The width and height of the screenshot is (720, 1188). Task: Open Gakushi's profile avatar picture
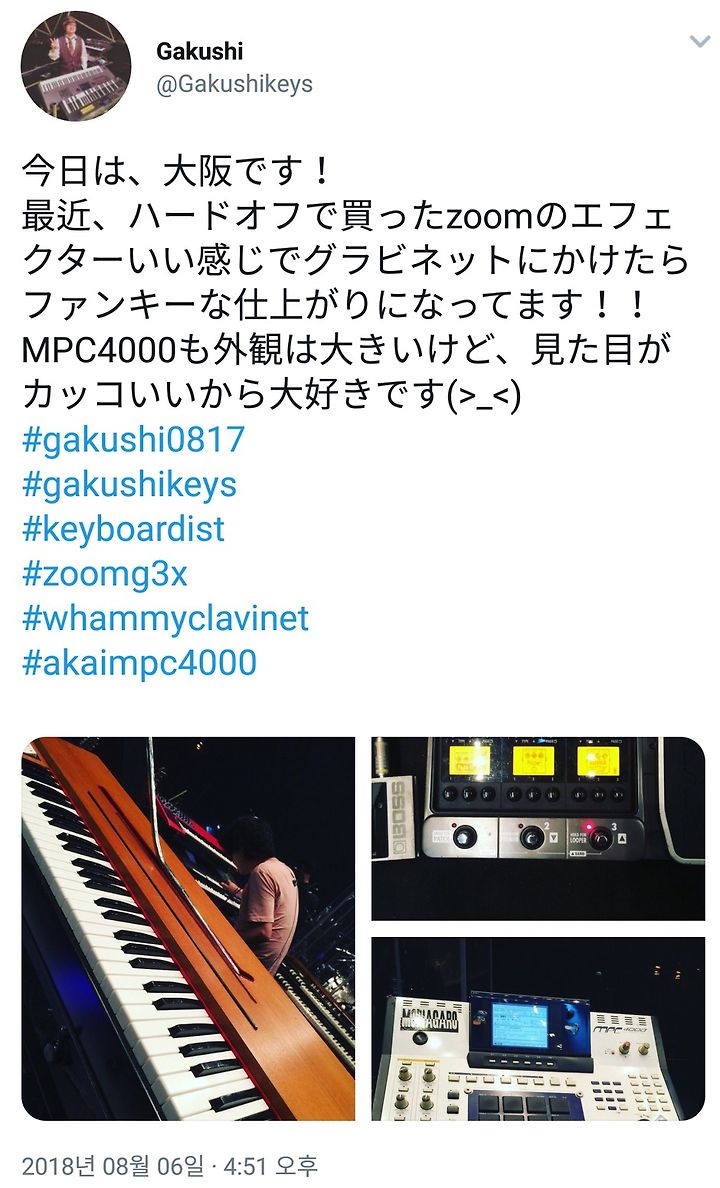(76, 67)
